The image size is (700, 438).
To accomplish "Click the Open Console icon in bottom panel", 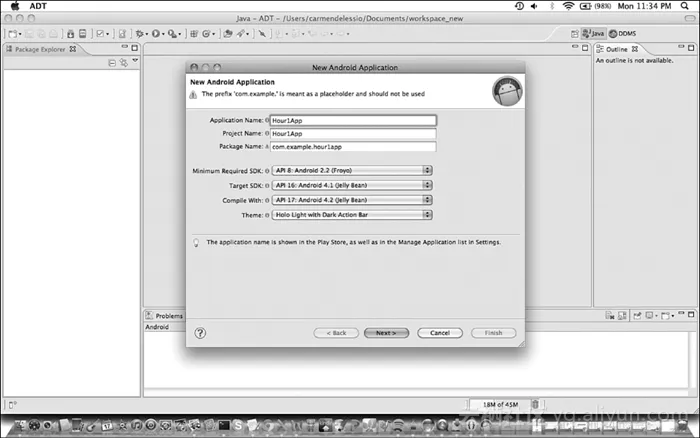I will coord(666,316).
